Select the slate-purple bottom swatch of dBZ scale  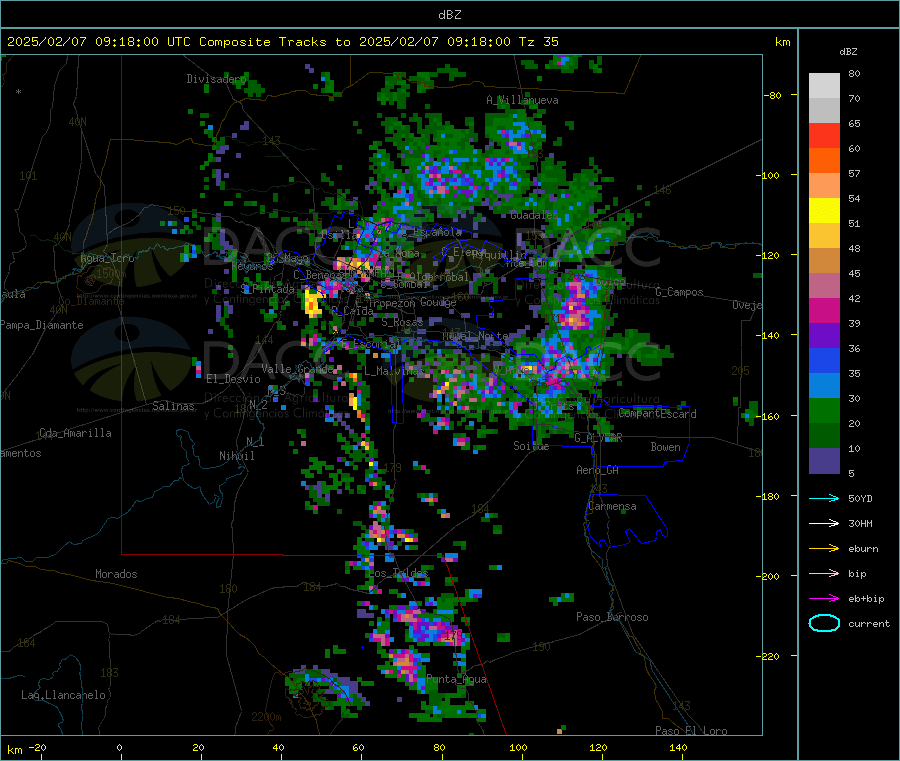[824, 461]
